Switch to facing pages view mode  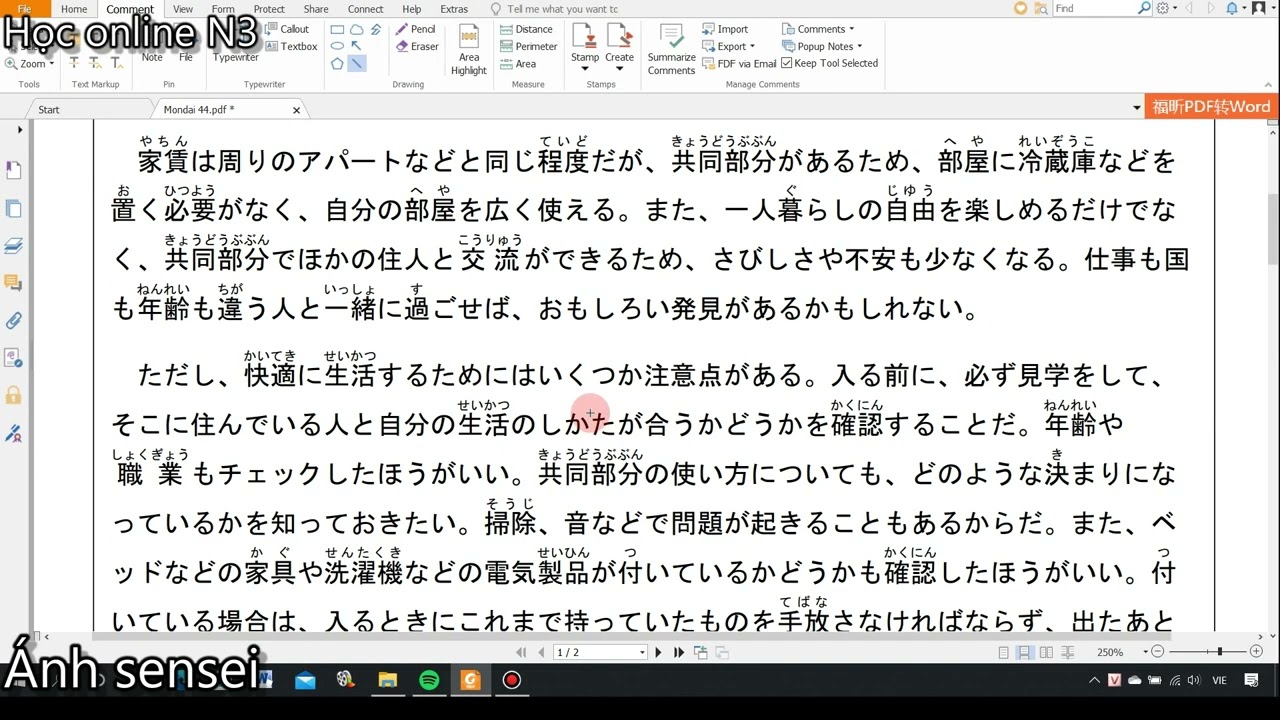click(1046, 652)
